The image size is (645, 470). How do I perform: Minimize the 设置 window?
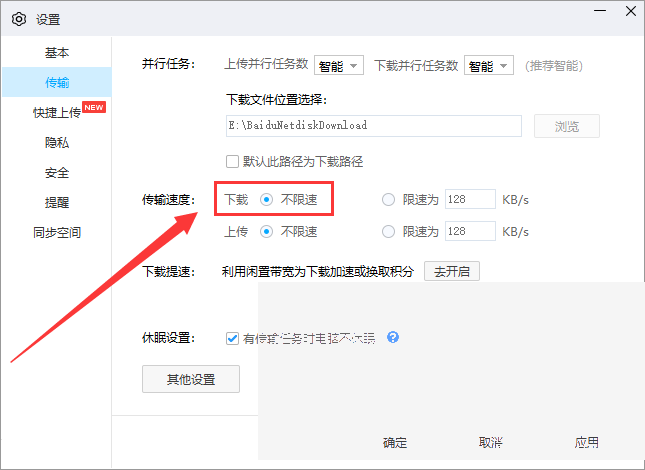(x=600, y=11)
